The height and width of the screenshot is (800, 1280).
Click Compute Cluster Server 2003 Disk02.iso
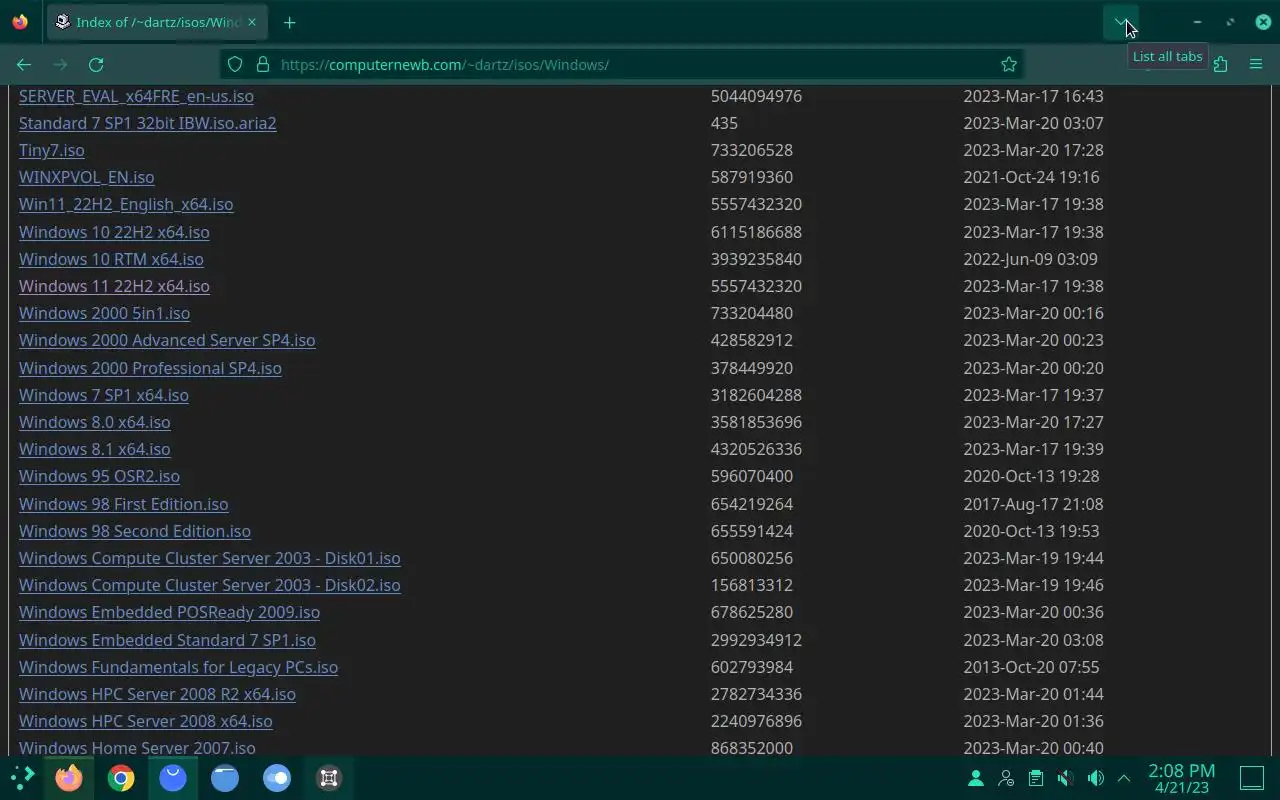point(210,585)
